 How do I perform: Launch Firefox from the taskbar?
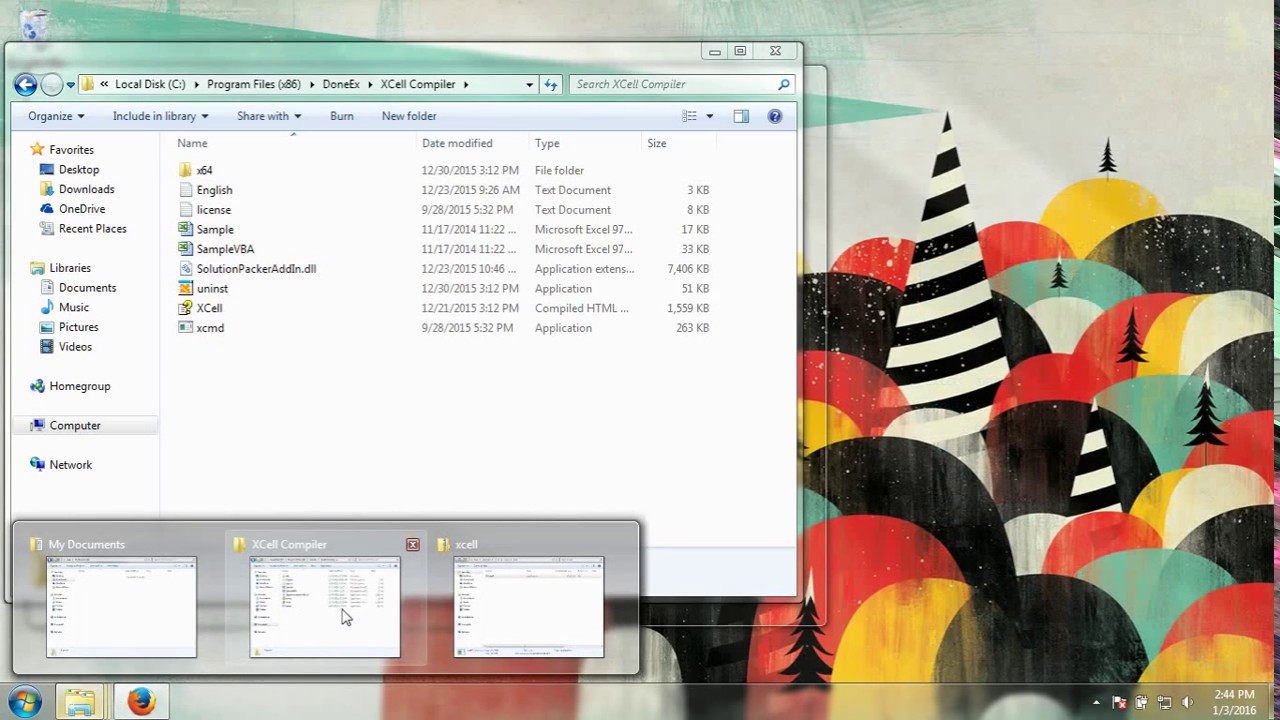click(140, 702)
